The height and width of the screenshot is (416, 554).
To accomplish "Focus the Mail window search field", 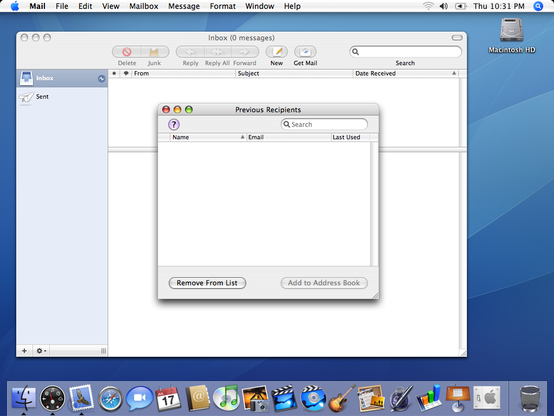I will (405, 52).
